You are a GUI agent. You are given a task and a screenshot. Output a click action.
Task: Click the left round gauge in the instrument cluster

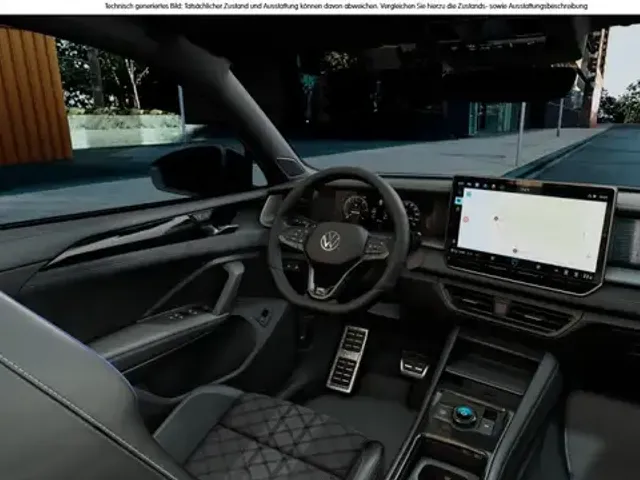click(356, 209)
